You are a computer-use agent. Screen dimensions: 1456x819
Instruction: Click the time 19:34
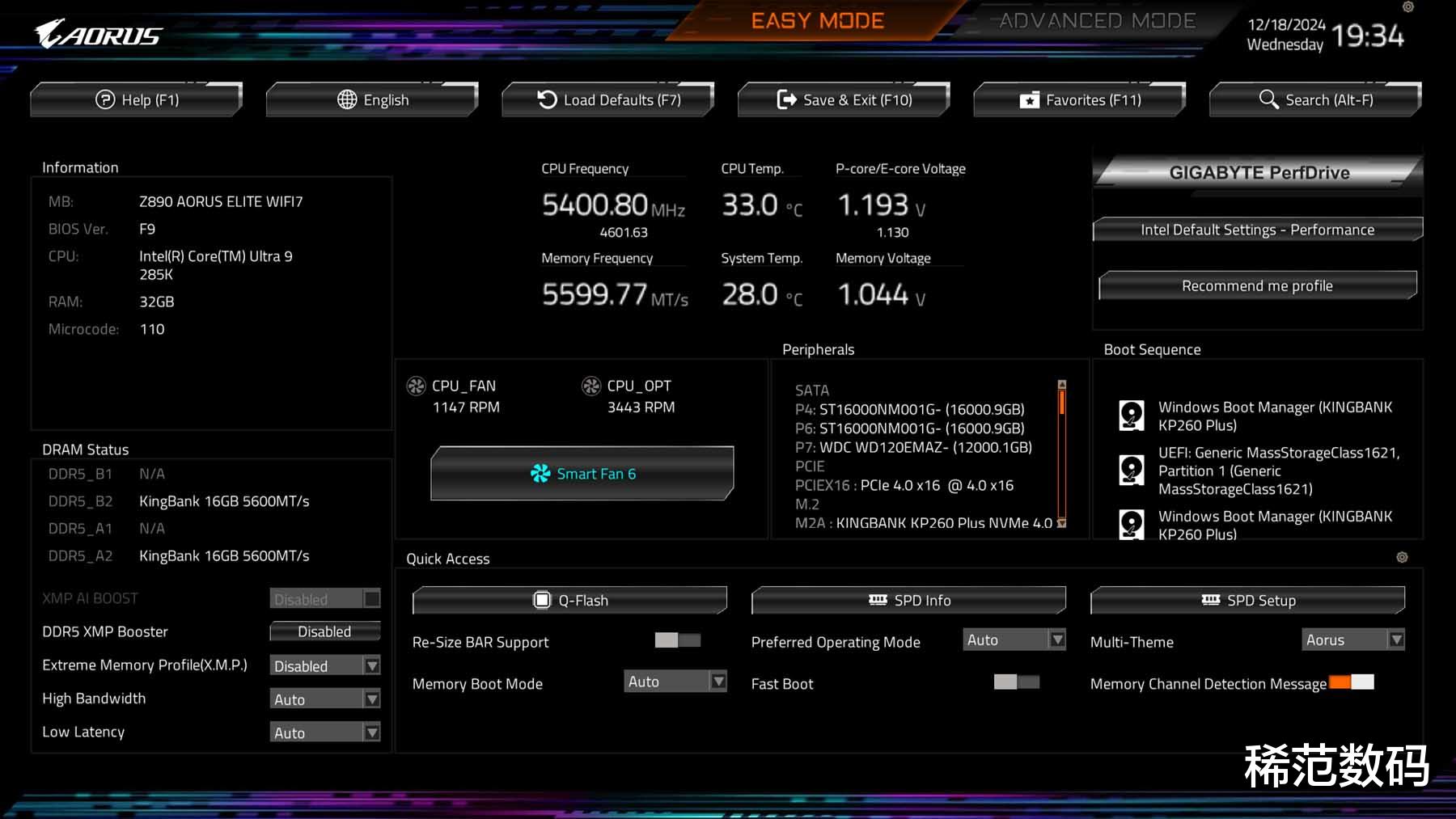1368,36
